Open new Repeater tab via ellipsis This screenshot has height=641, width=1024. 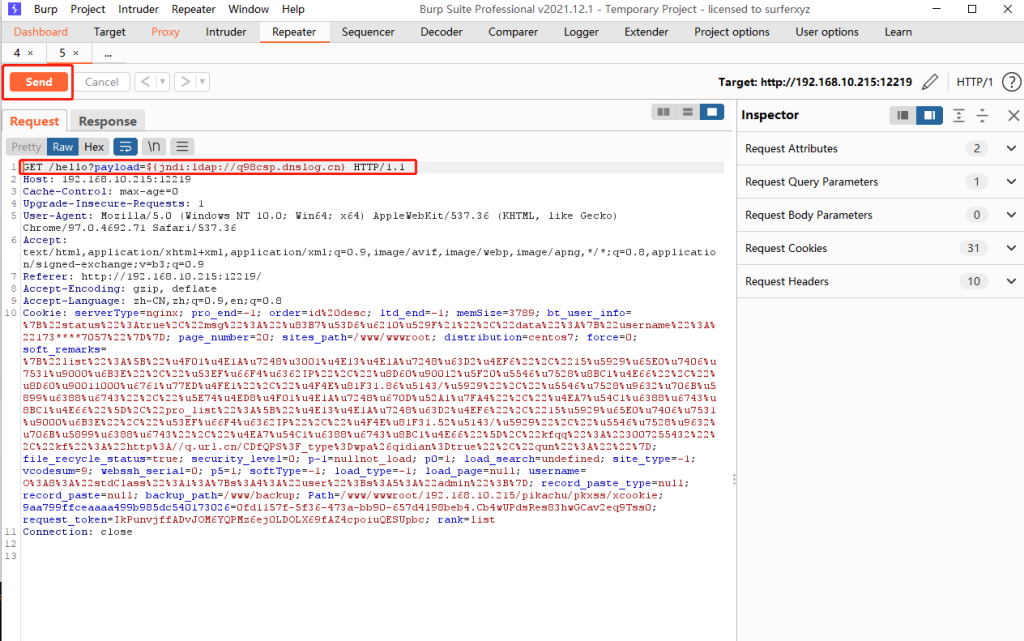click(108, 54)
